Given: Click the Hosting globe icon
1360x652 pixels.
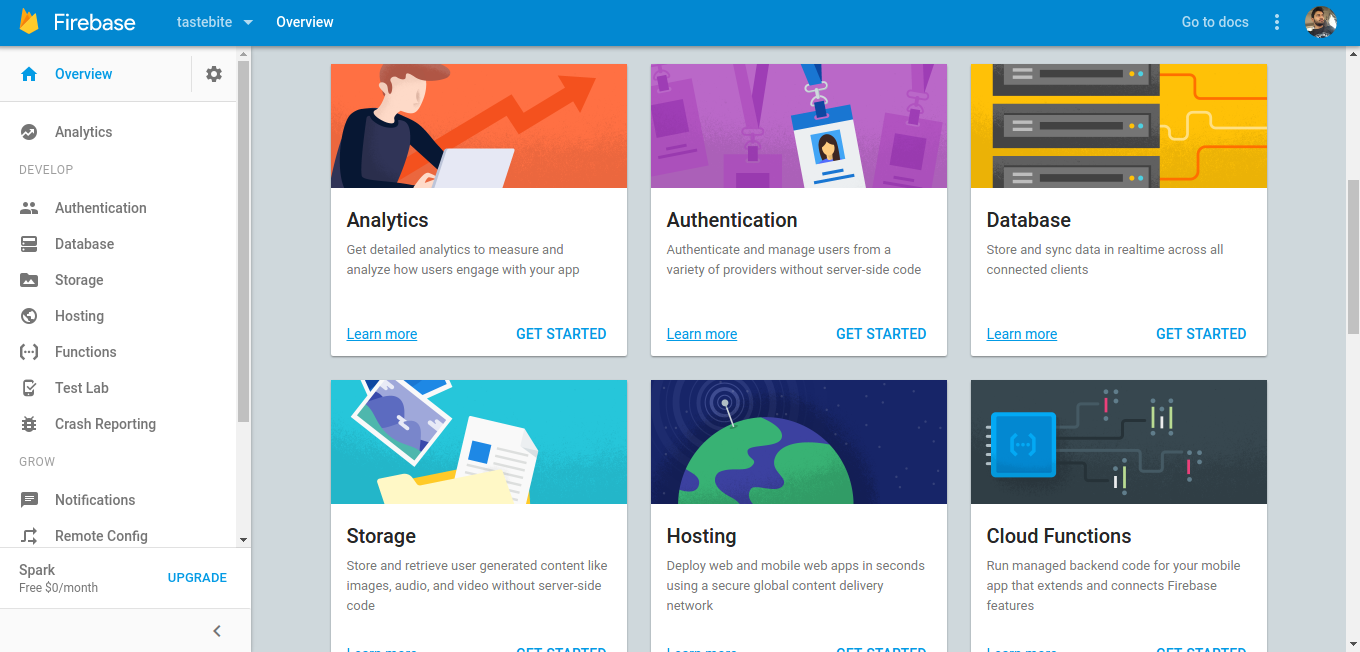Looking at the screenshot, I should pos(29,316).
